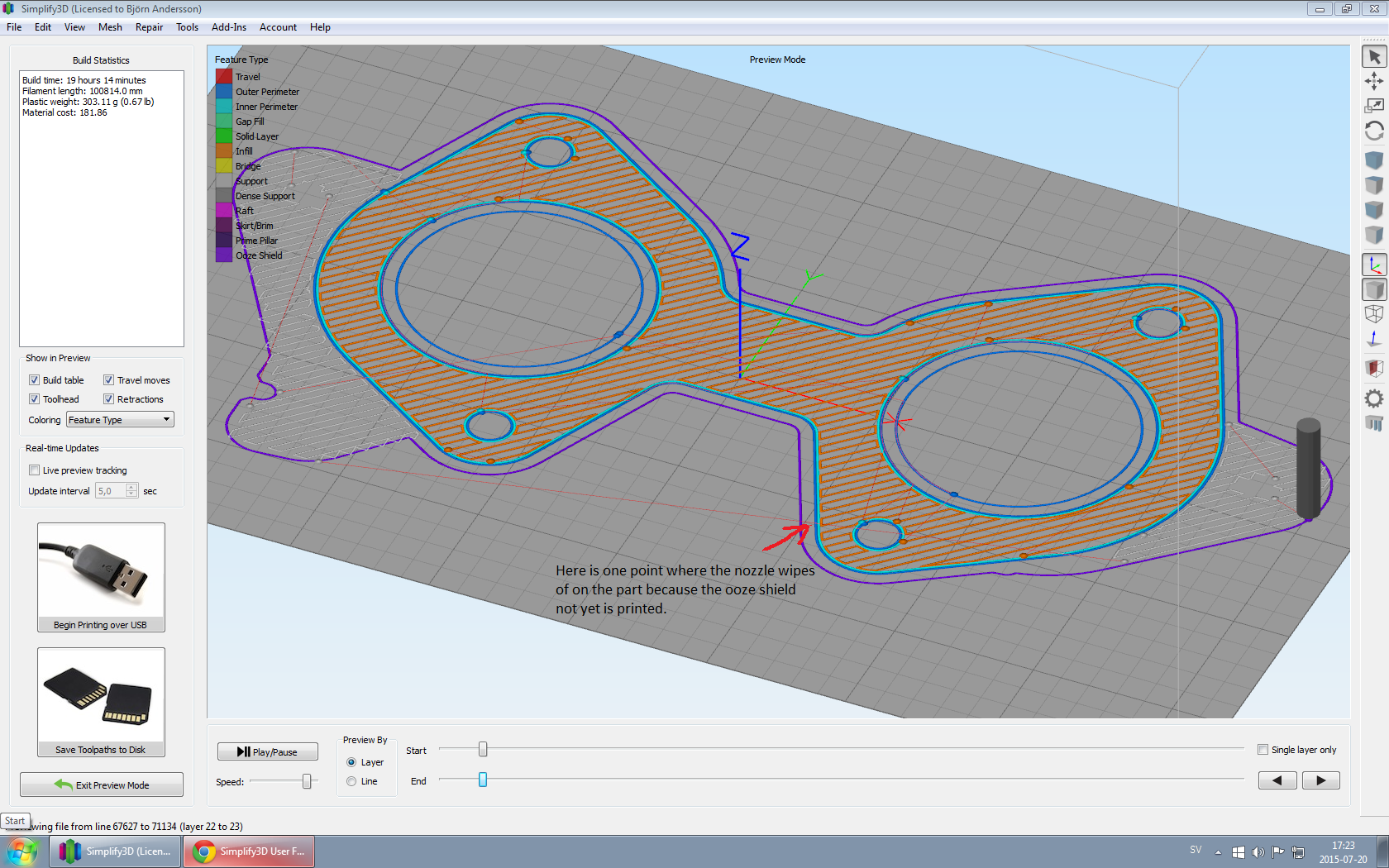
Task: Open Simplify3D from the taskbar
Action: point(116,851)
